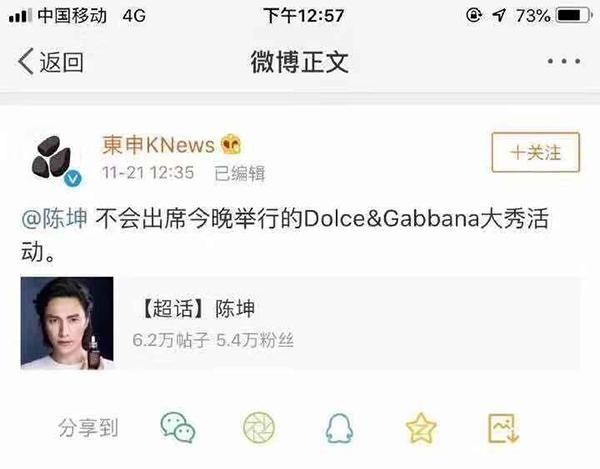Tap the 東申KNews username
600x469 pixels.
158,145
